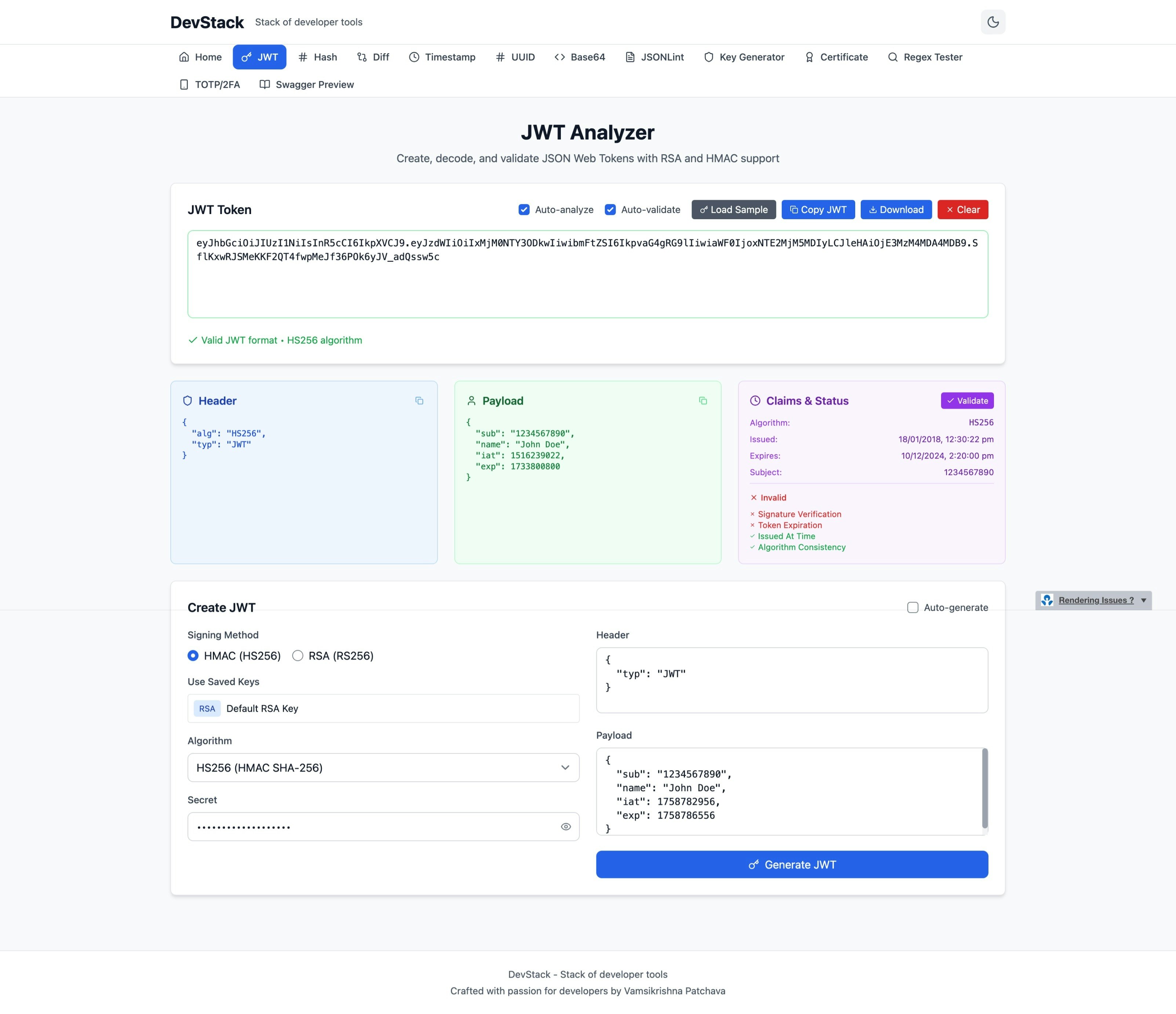Click the Subject value 1234567890

click(968, 472)
